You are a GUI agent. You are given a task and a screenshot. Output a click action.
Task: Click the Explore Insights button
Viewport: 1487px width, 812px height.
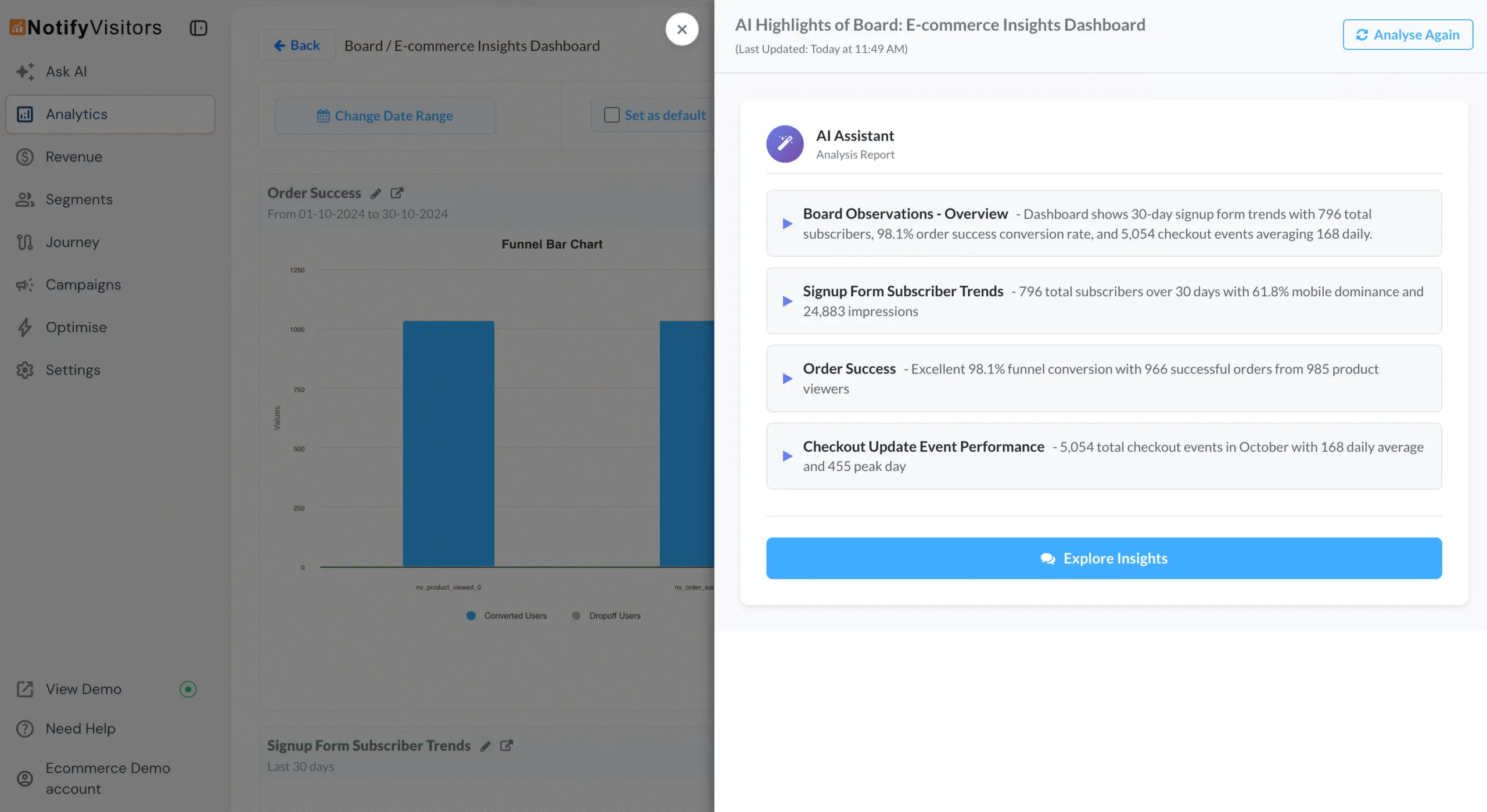(1103, 558)
